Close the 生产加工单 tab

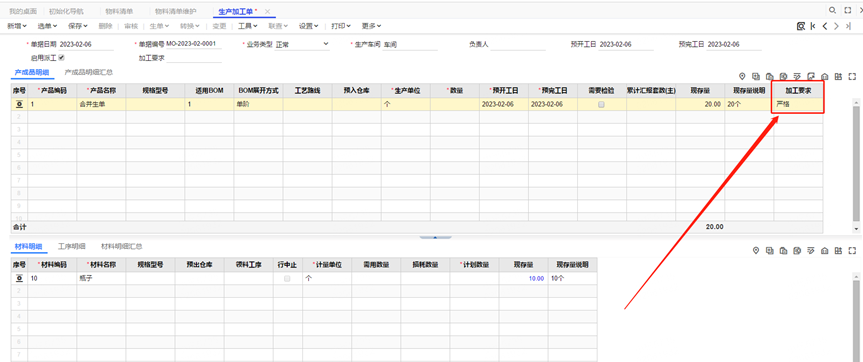[267, 12]
